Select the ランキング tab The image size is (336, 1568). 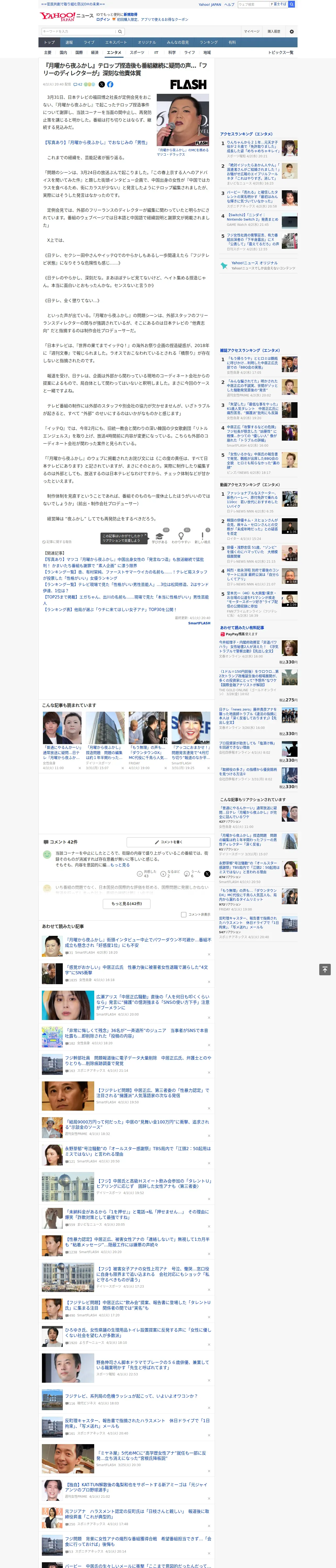point(209,42)
